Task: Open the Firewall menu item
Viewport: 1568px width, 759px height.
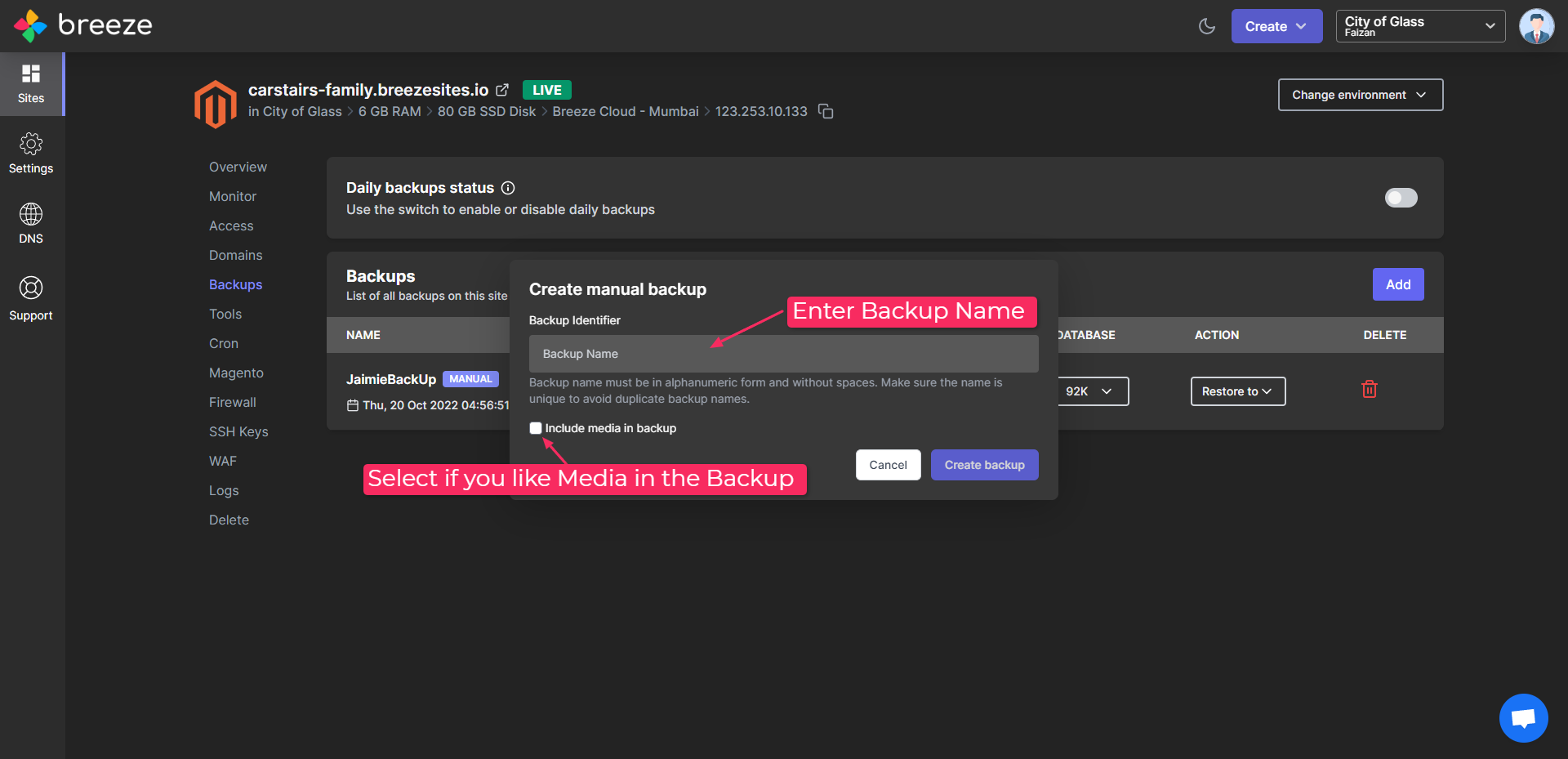Action: (233, 402)
